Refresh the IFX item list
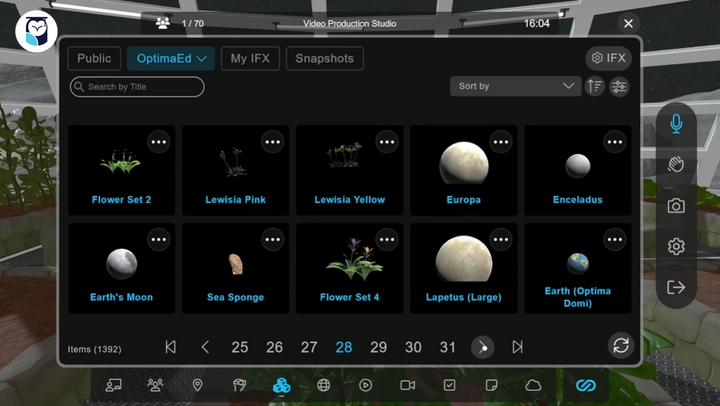This screenshot has width=720, height=406. 621,346
